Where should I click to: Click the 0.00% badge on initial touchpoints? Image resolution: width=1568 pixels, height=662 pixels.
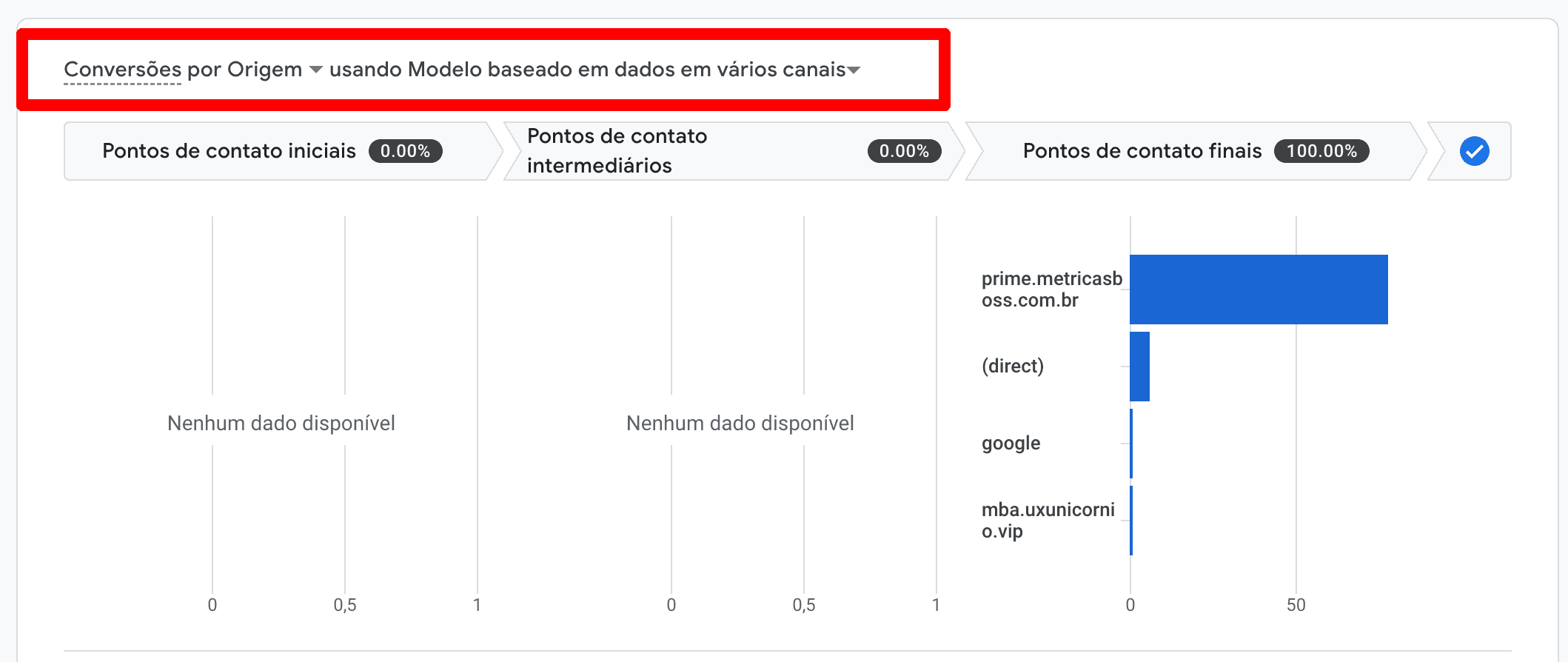tap(406, 150)
